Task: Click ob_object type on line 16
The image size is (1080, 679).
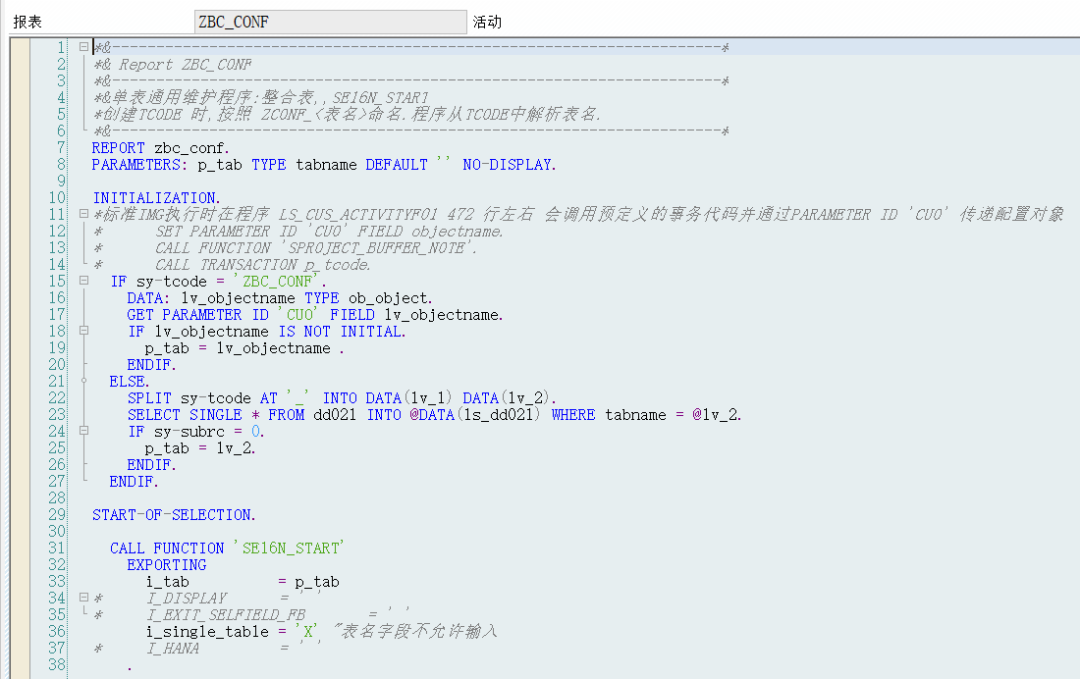Action: [388, 298]
